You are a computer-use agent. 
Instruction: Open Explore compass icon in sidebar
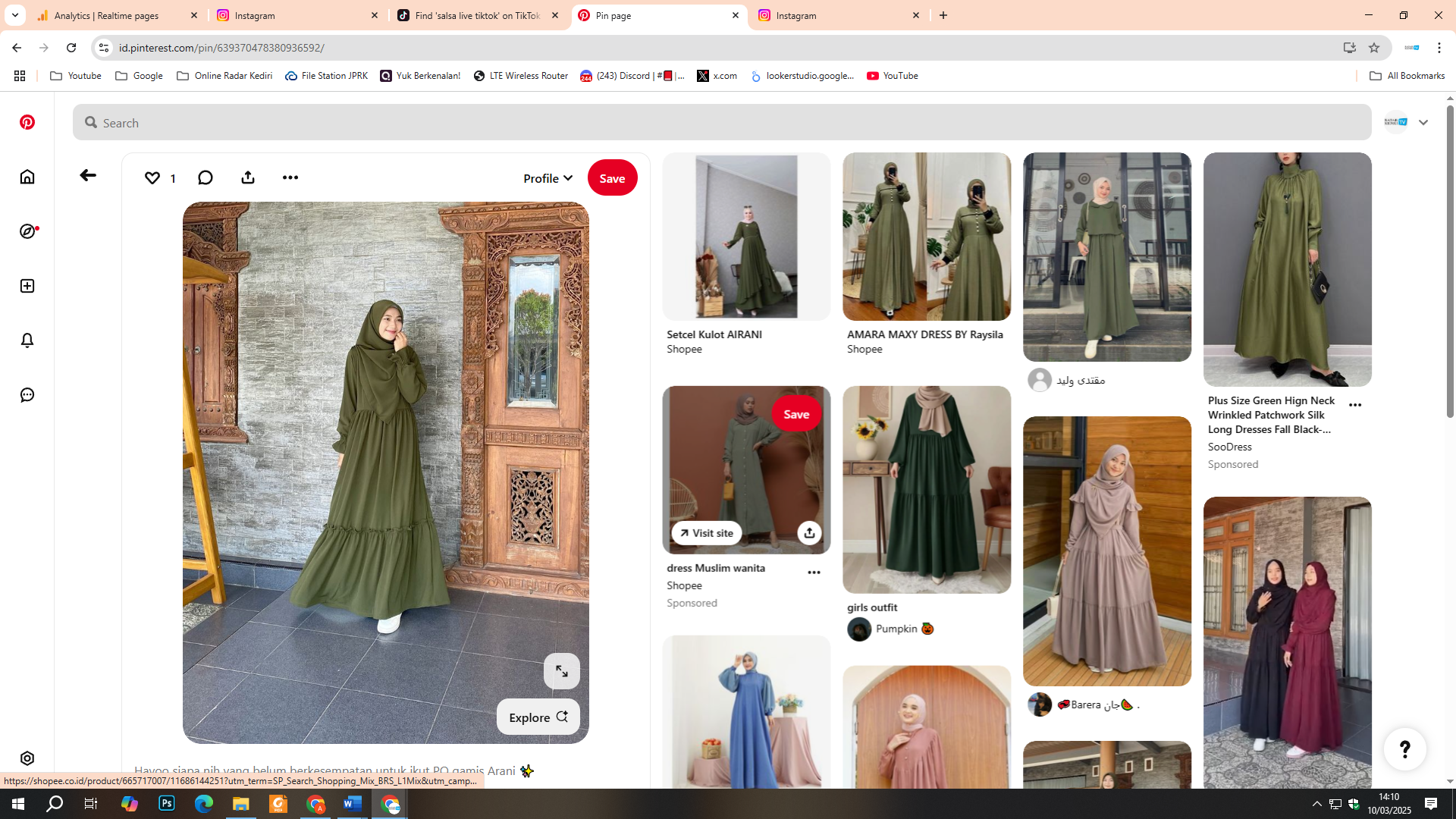tap(28, 231)
